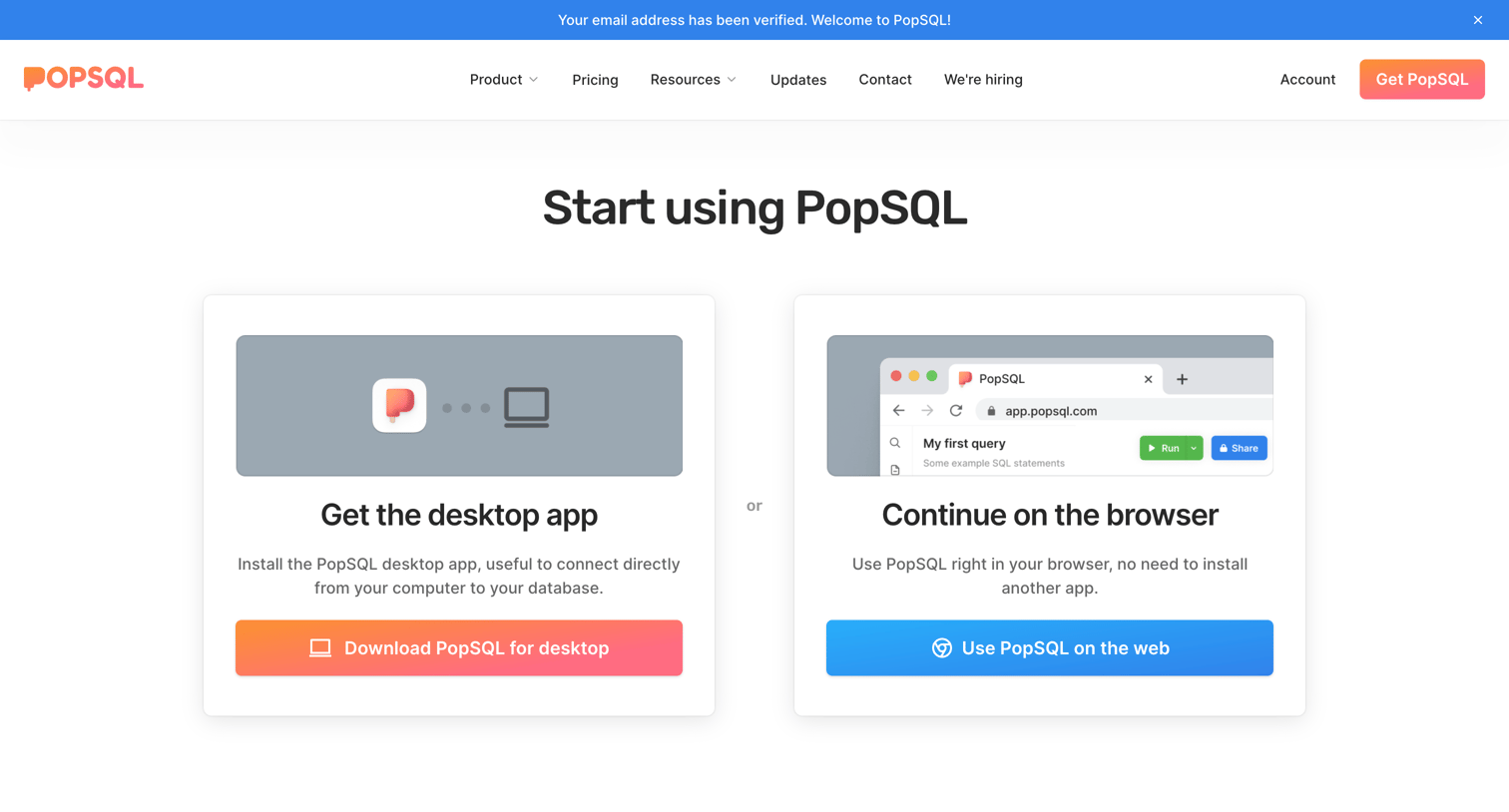This screenshot has width=1509, height=812.
Task: Click the back arrow in browser illustration
Action: click(x=898, y=411)
